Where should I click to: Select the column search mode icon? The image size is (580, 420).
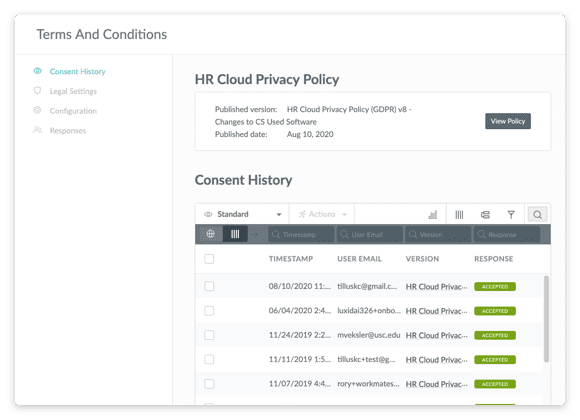coord(235,234)
